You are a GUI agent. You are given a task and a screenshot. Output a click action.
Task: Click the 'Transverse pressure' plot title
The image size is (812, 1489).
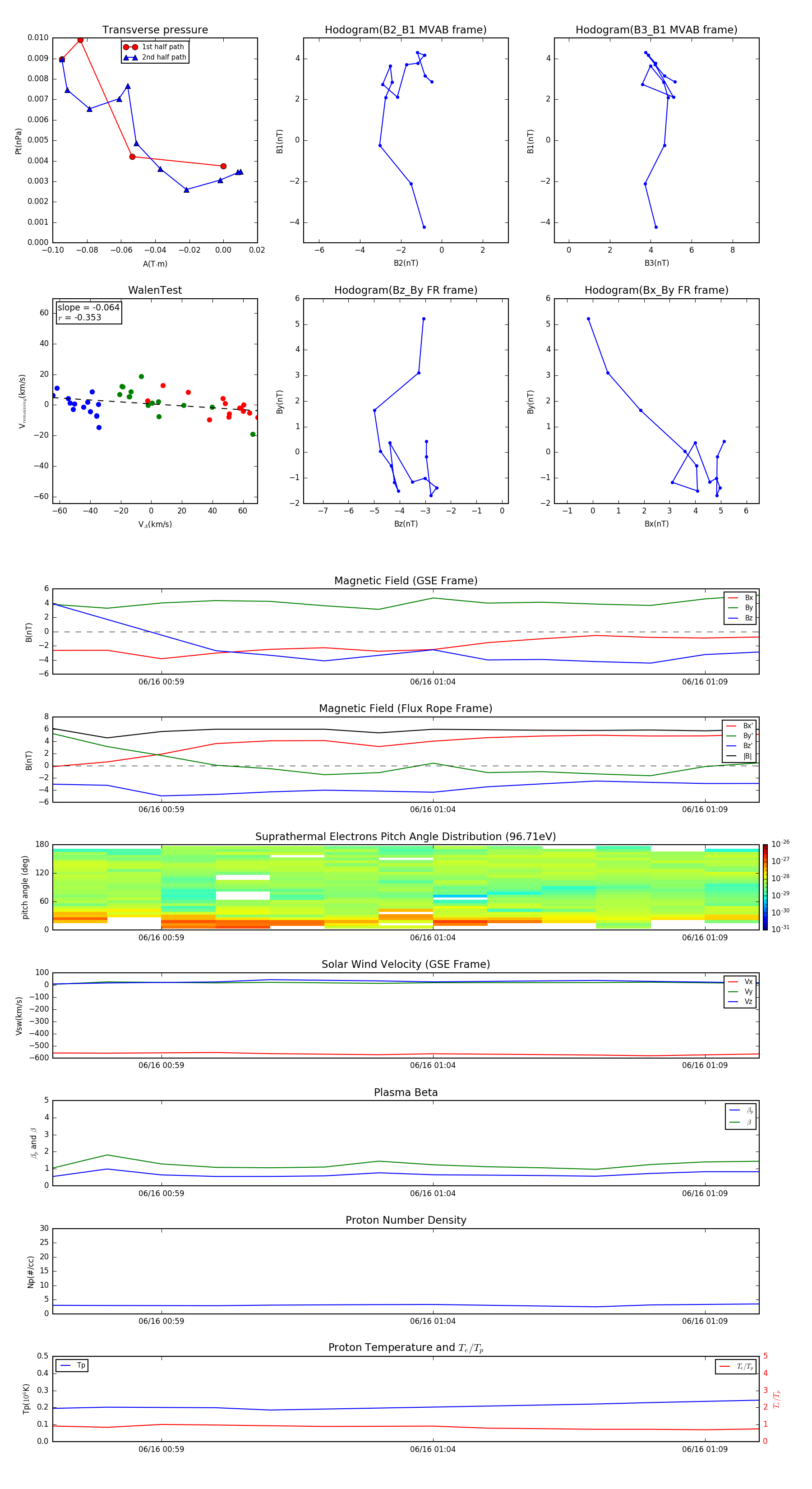pyautogui.click(x=155, y=30)
